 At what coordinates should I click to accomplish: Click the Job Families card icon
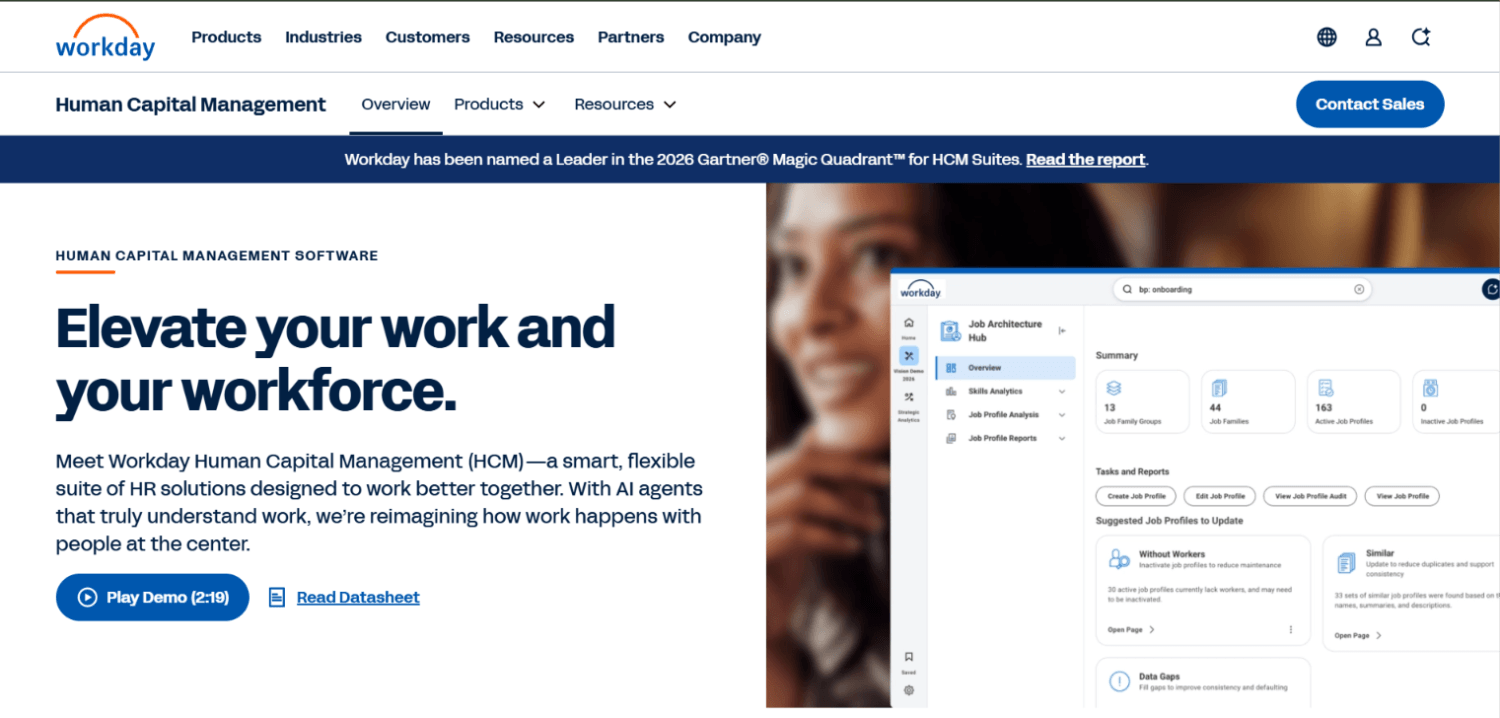pyautogui.click(x=1219, y=388)
